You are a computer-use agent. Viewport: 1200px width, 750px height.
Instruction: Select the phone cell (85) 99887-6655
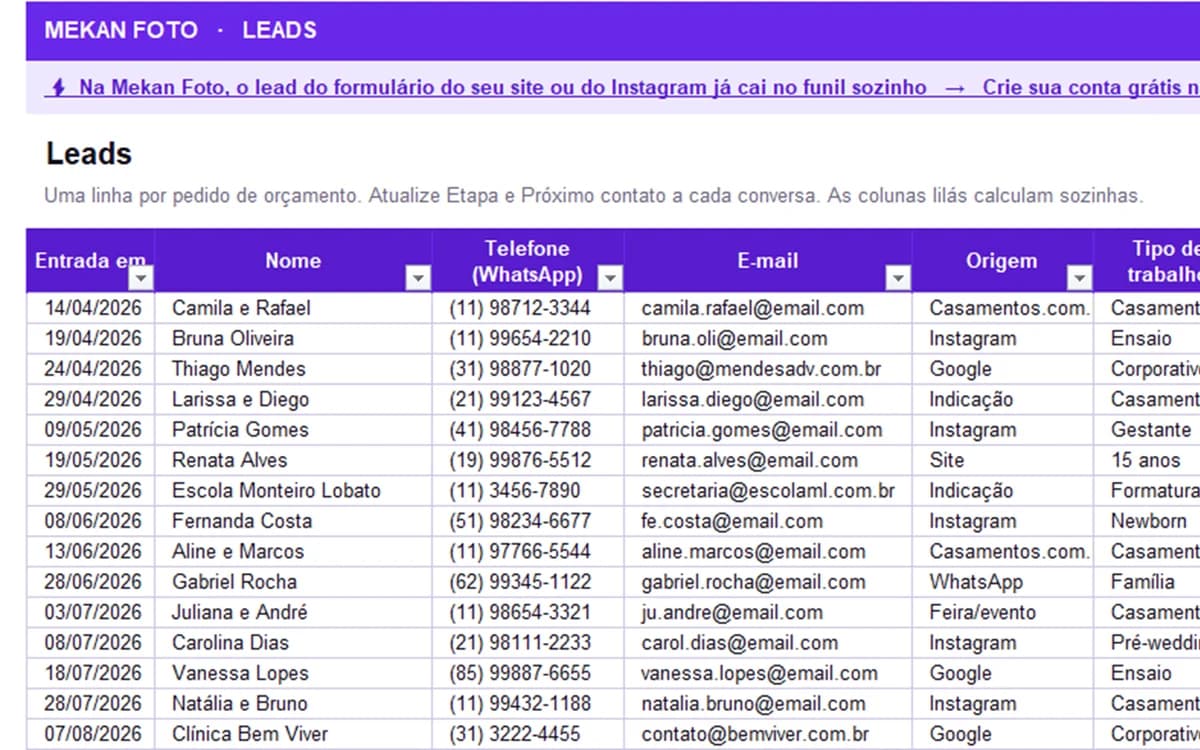(x=528, y=673)
